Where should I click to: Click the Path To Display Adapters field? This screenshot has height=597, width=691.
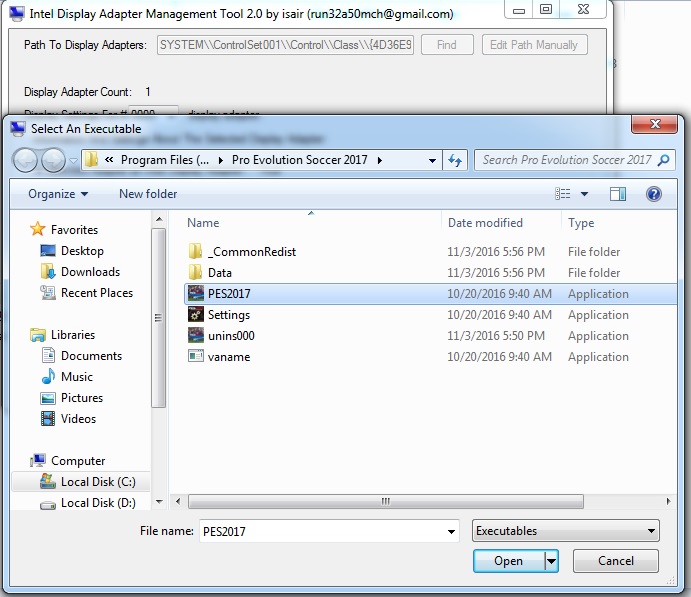click(285, 45)
